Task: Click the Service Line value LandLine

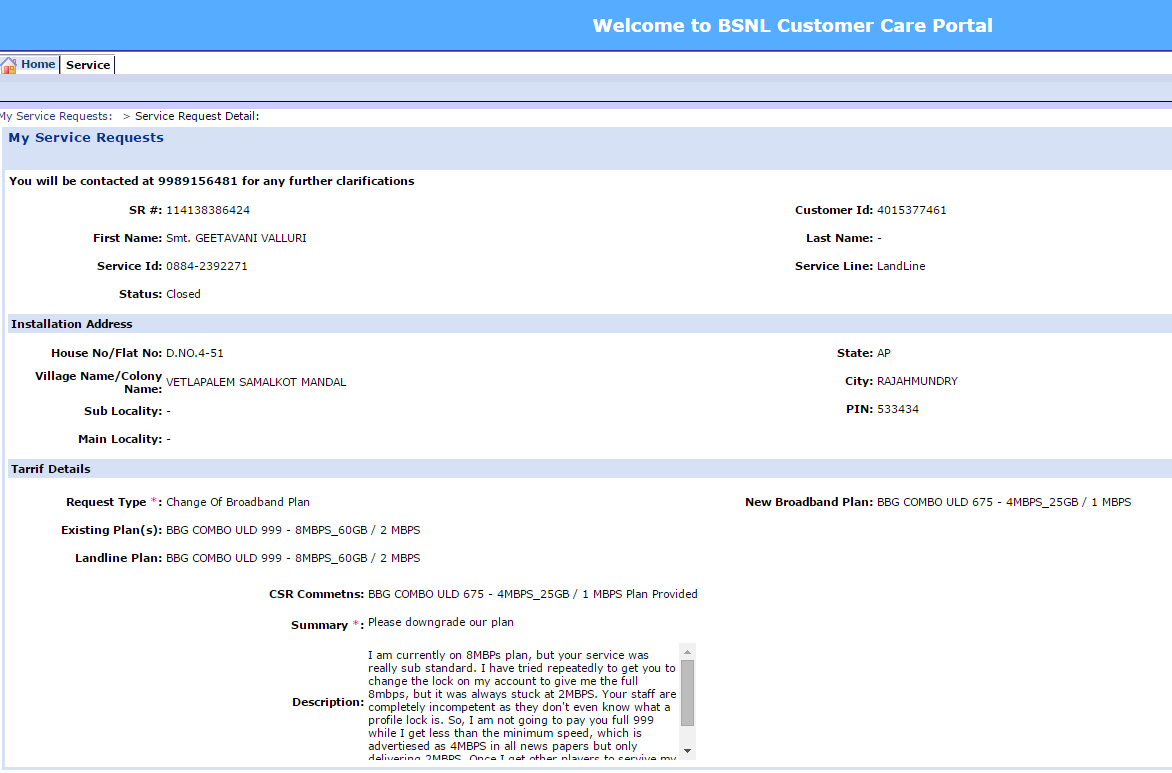Action: pyautogui.click(x=901, y=266)
